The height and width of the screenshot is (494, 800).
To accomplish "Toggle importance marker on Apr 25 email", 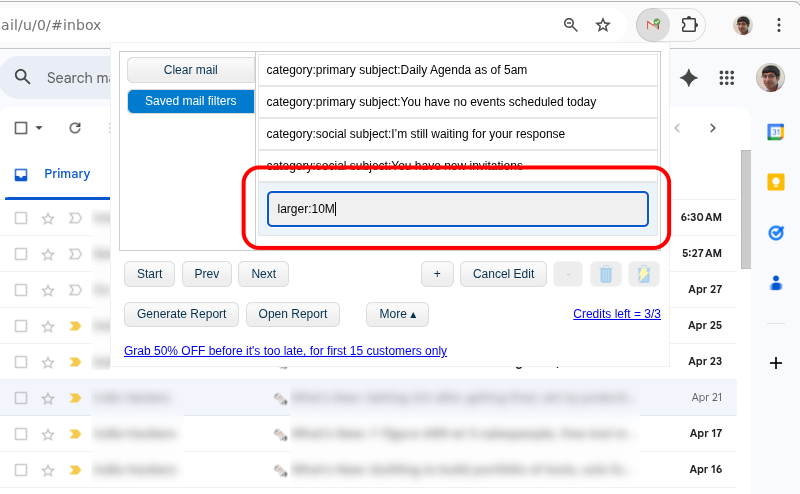I will pyautogui.click(x=75, y=326).
